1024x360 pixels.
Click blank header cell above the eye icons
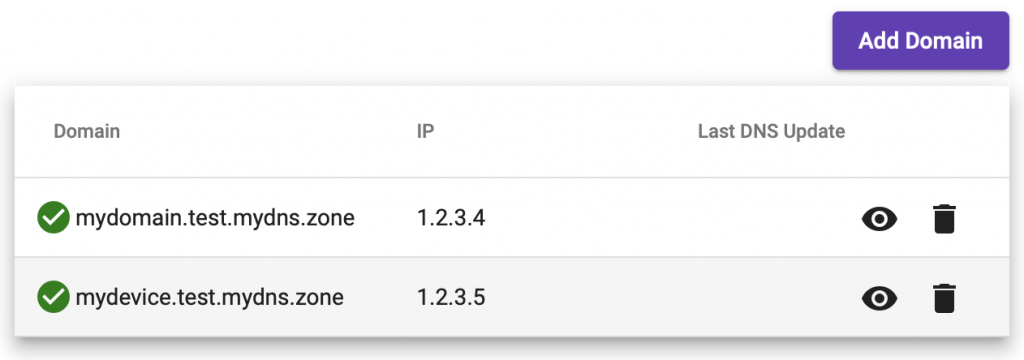point(879,131)
